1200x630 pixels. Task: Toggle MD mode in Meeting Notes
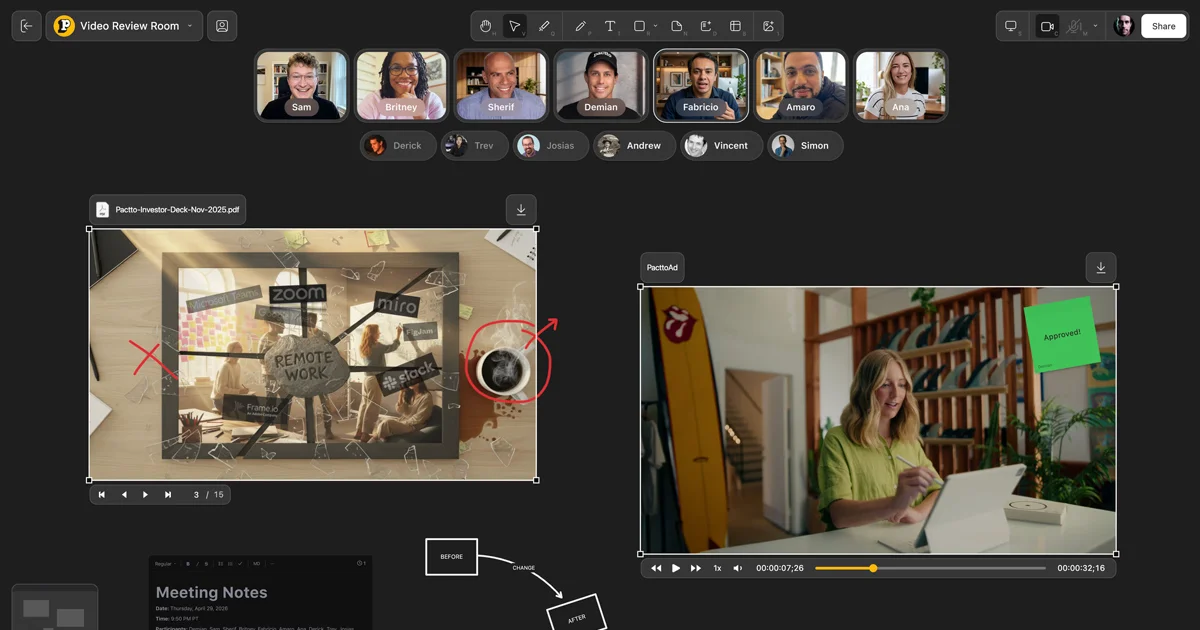257,564
